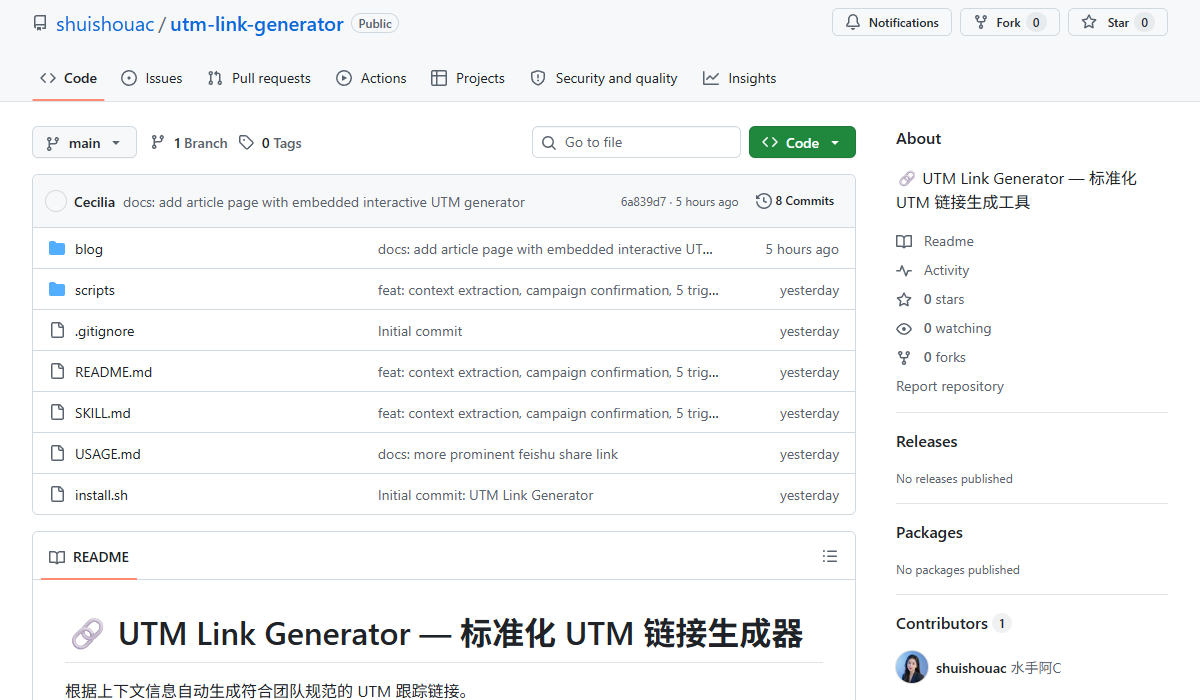Viewport: 1200px width, 700px height.
Task: Open the install.sh file name
Action: (101, 495)
